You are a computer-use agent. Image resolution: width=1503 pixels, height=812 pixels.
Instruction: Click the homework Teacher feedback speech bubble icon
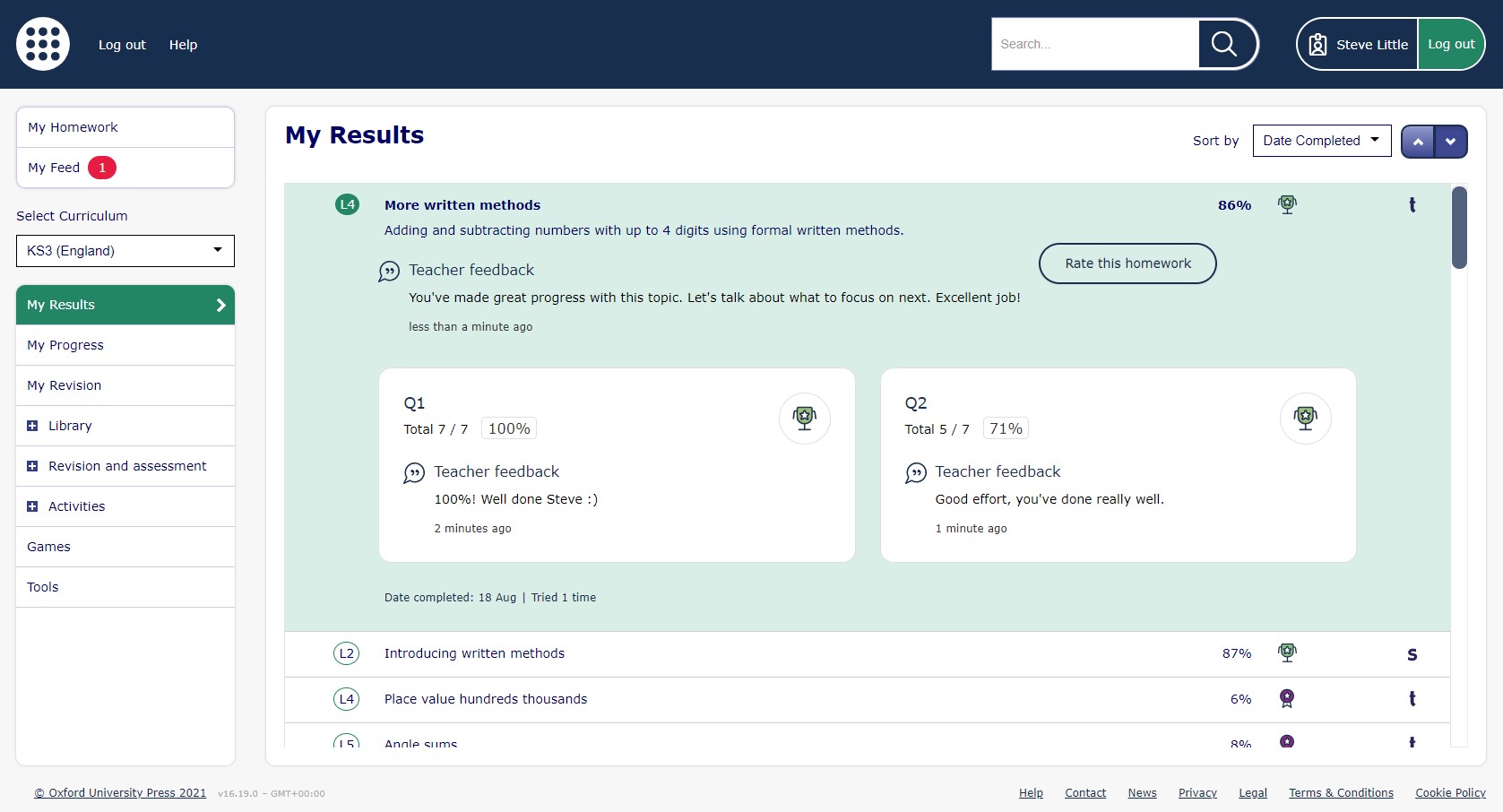tap(389, 272)
